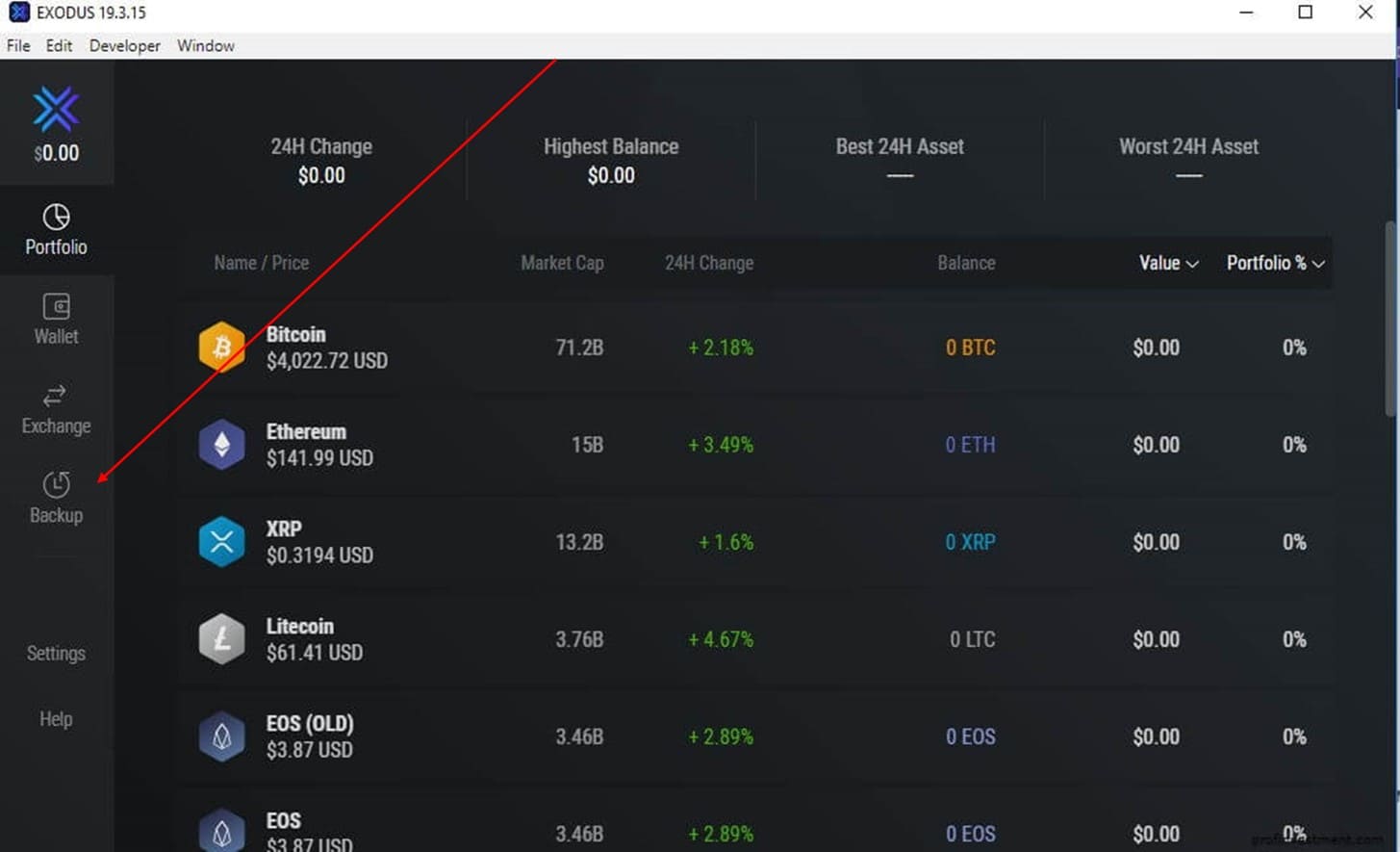This screenshot has width=1400, height=852.
Task: Click Litecoin's 3.76B market cap
Action: [x=579, y=639]
